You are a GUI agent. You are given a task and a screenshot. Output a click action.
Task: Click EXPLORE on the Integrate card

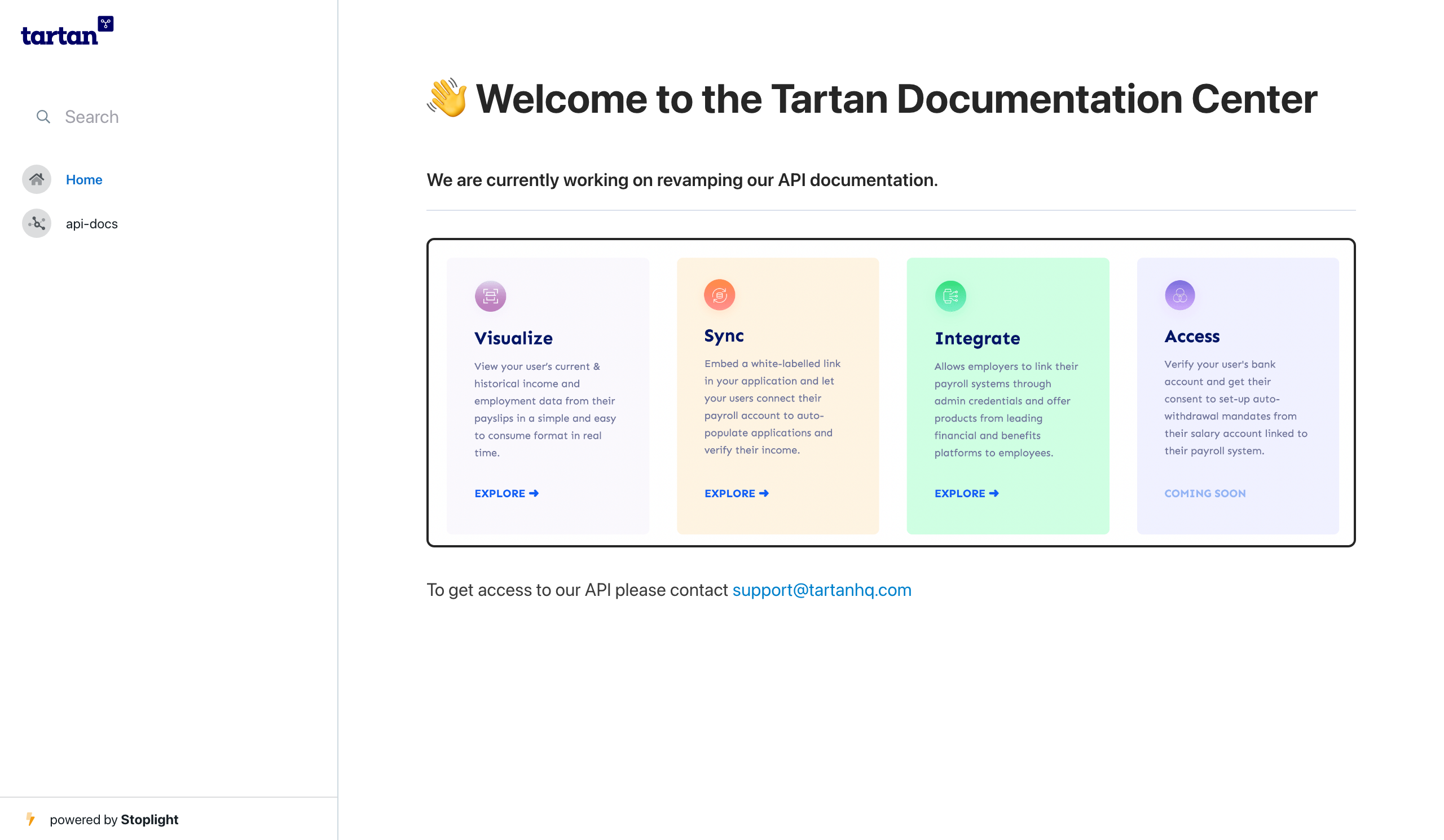pos(967,494)
